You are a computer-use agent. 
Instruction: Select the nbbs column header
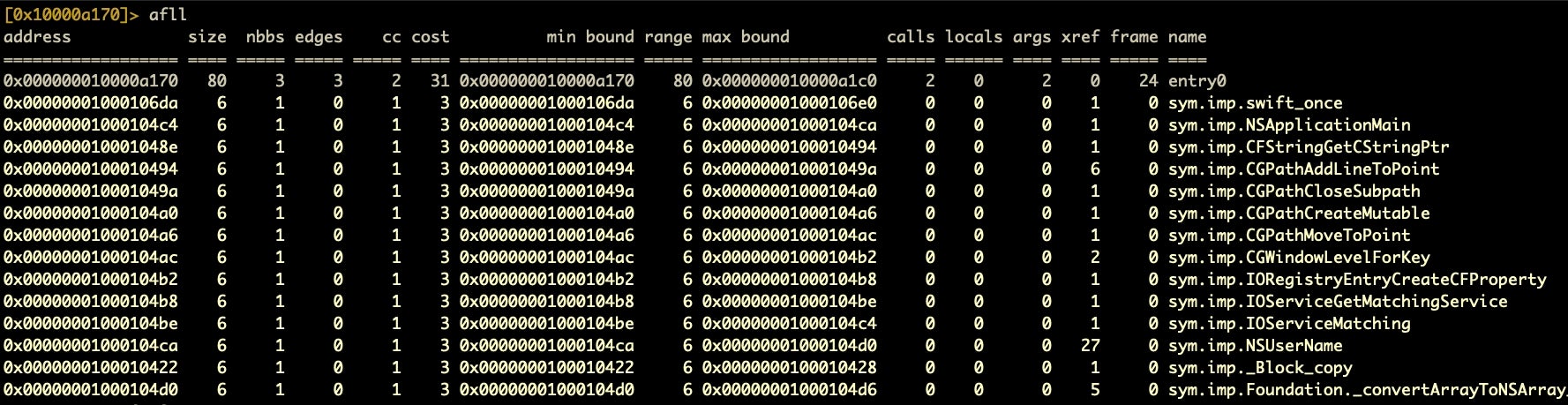pyautogui.click(x=265, y=37)
